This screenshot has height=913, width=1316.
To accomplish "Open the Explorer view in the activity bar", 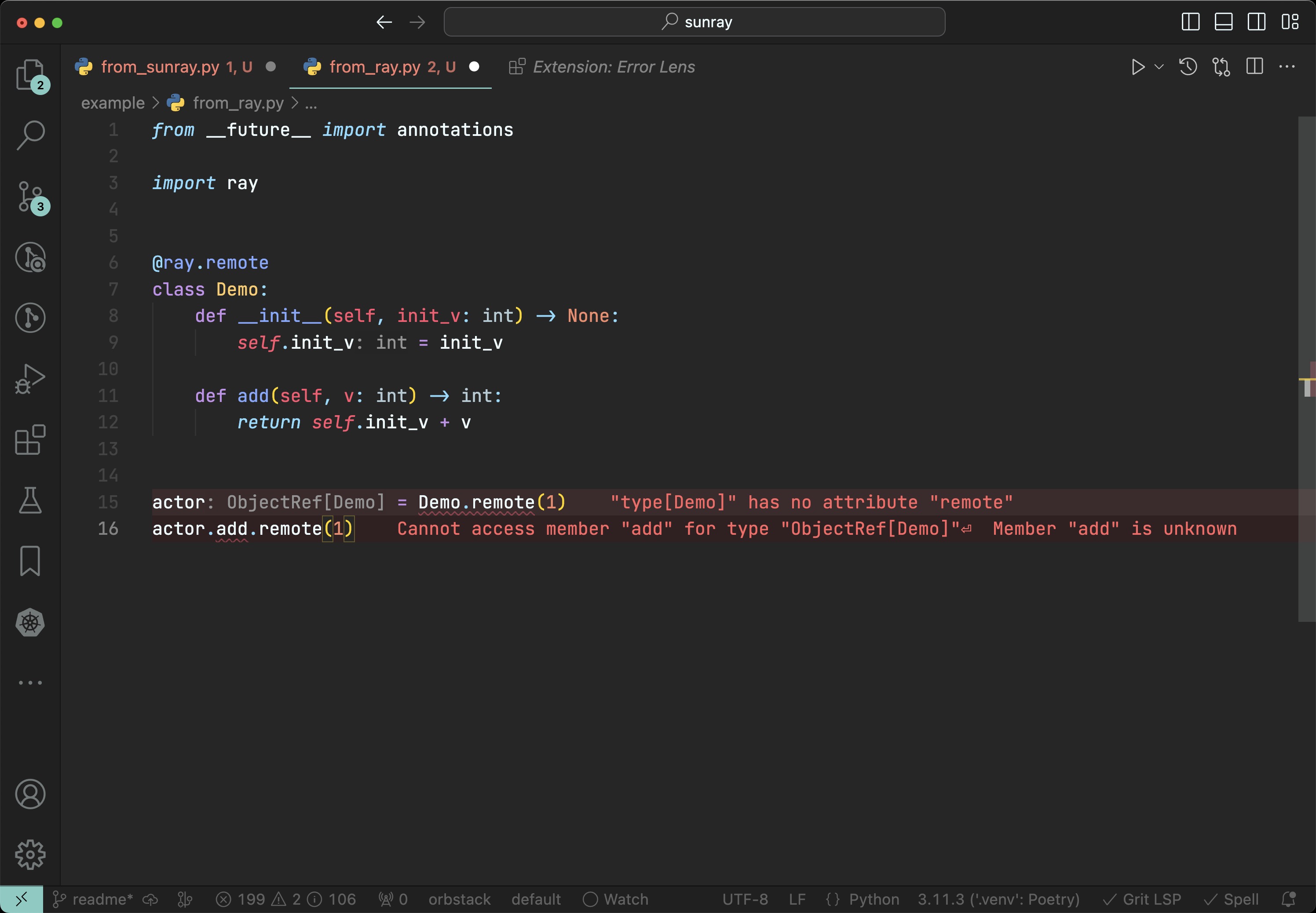I will 30,75.
